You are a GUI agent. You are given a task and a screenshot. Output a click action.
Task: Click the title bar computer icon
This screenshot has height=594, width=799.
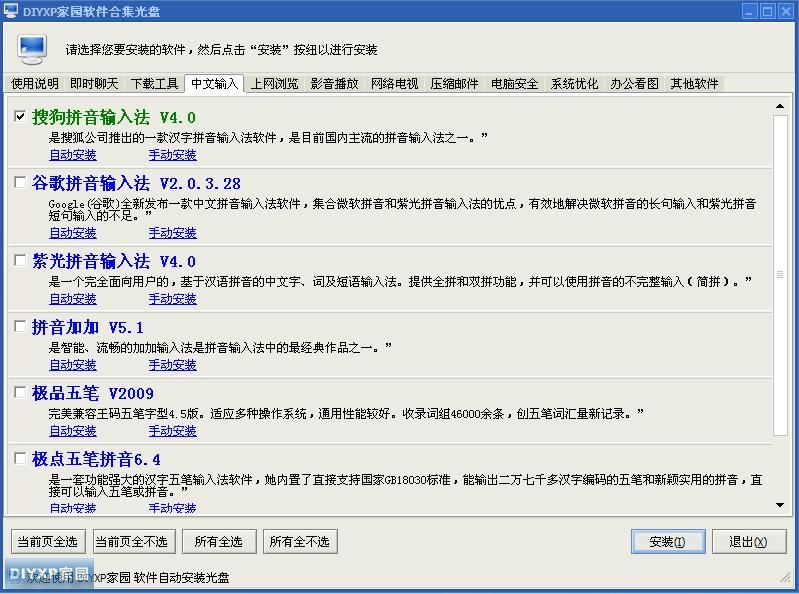click(11, 11)
